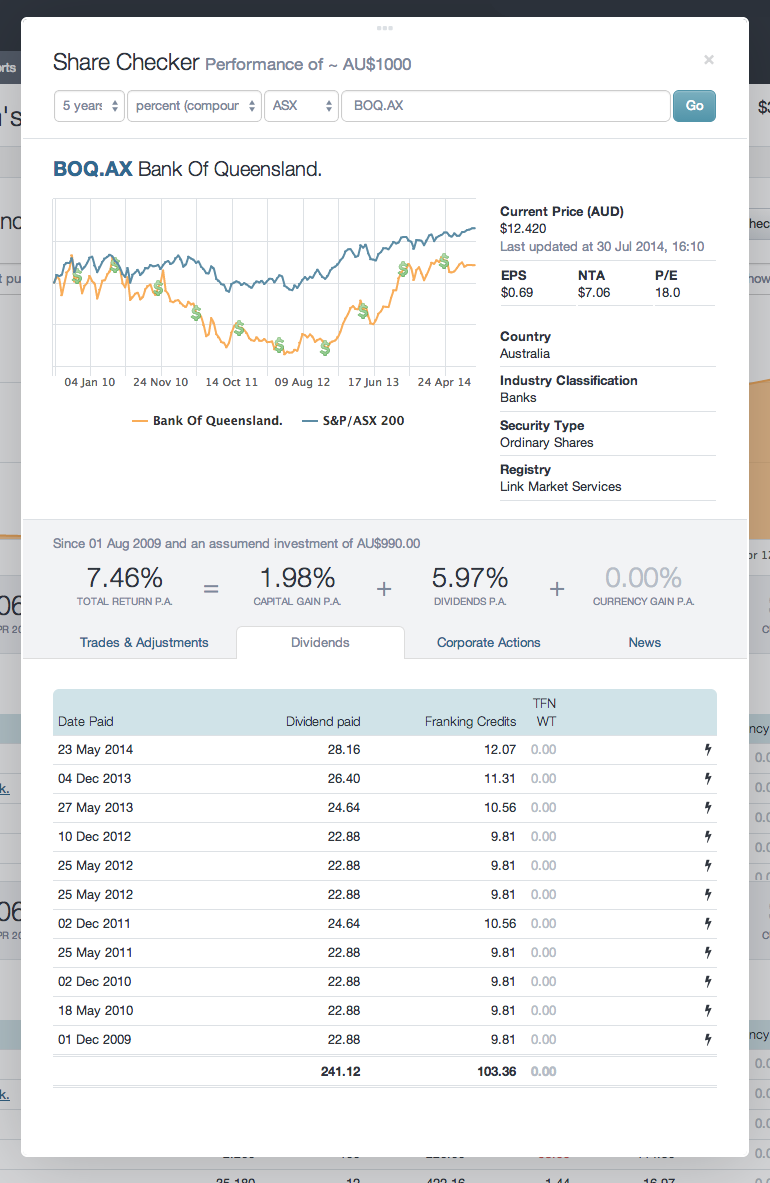Click the lightning icon for 23 May 2014 dividend
Image resolution: width=770 pixels, height=1183 pixels.
708,749
